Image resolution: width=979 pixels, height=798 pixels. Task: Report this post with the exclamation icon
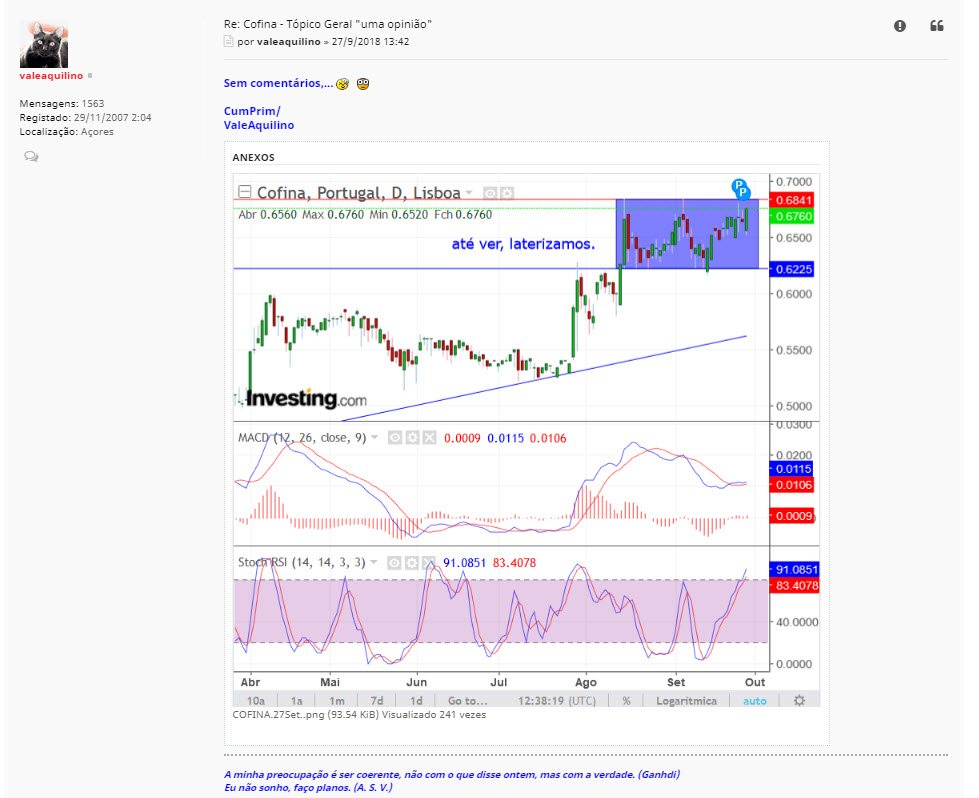click(900, 26)
